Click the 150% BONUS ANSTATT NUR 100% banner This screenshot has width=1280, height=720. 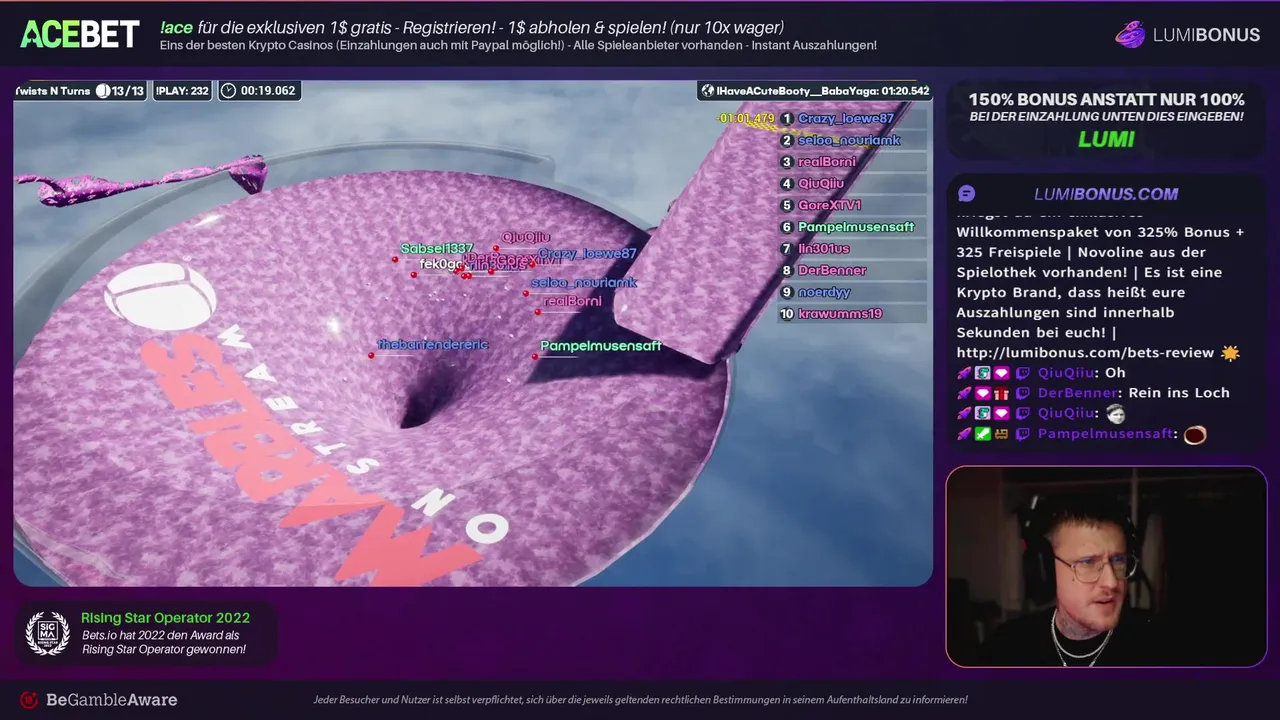pyautogui.click(x=1106, y=100)
